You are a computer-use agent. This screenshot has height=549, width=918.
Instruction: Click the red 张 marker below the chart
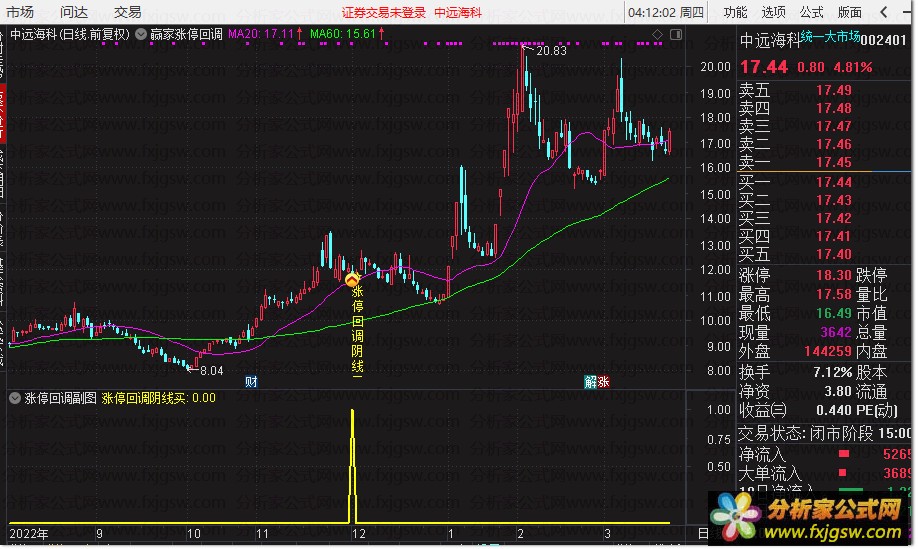point(604,382)
